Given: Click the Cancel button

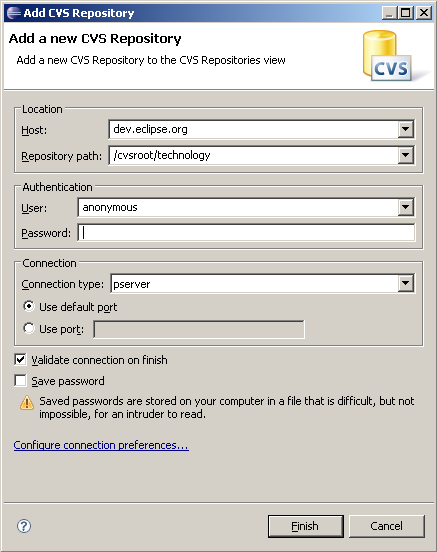Looking at the screenshot, I should point(387,526).
